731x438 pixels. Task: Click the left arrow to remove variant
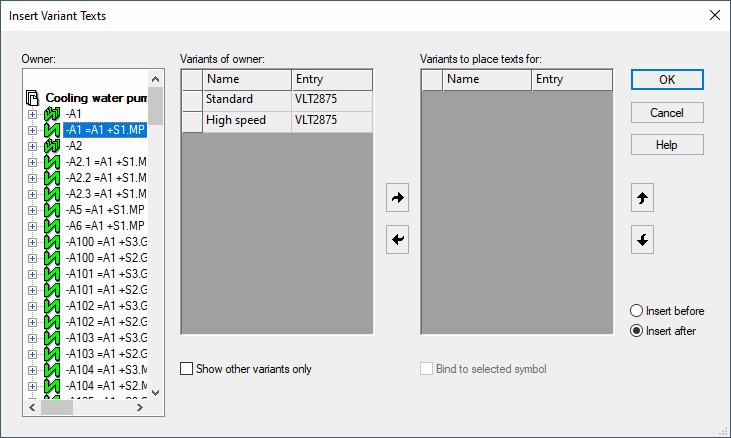pyautogui.click(x=397, y=241)
